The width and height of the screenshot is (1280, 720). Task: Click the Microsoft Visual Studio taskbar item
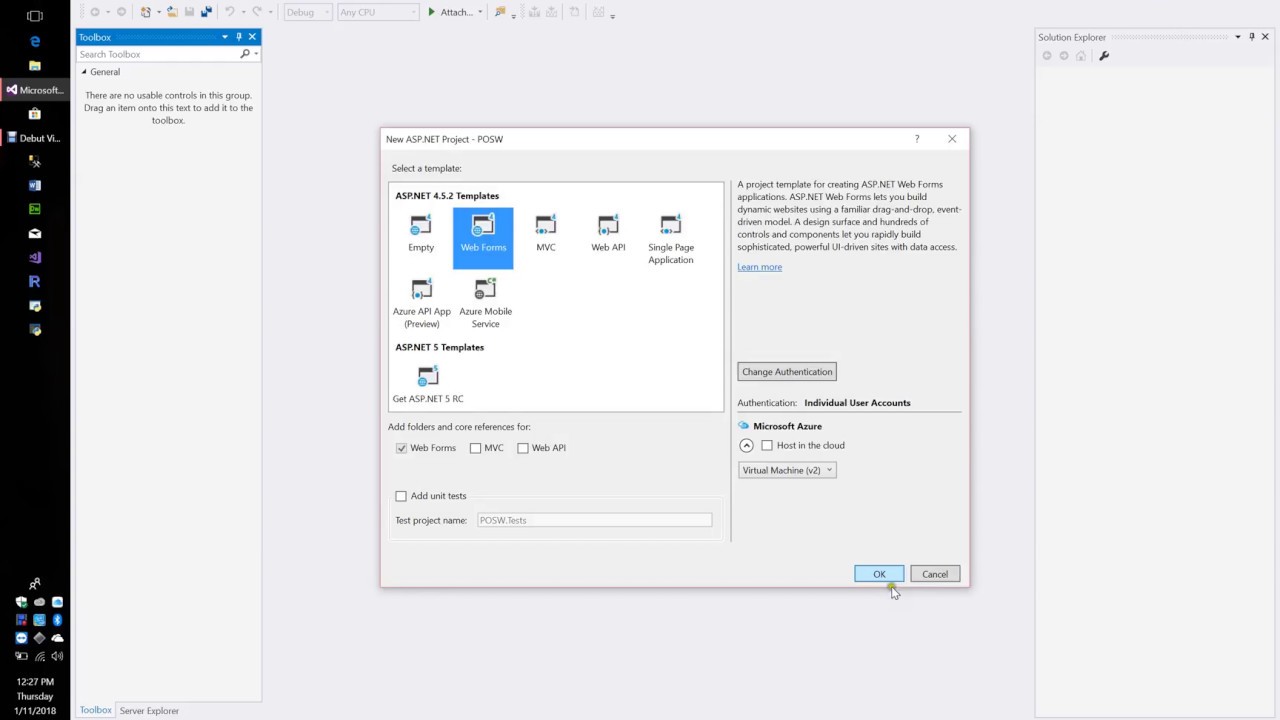tap(35, 90)
